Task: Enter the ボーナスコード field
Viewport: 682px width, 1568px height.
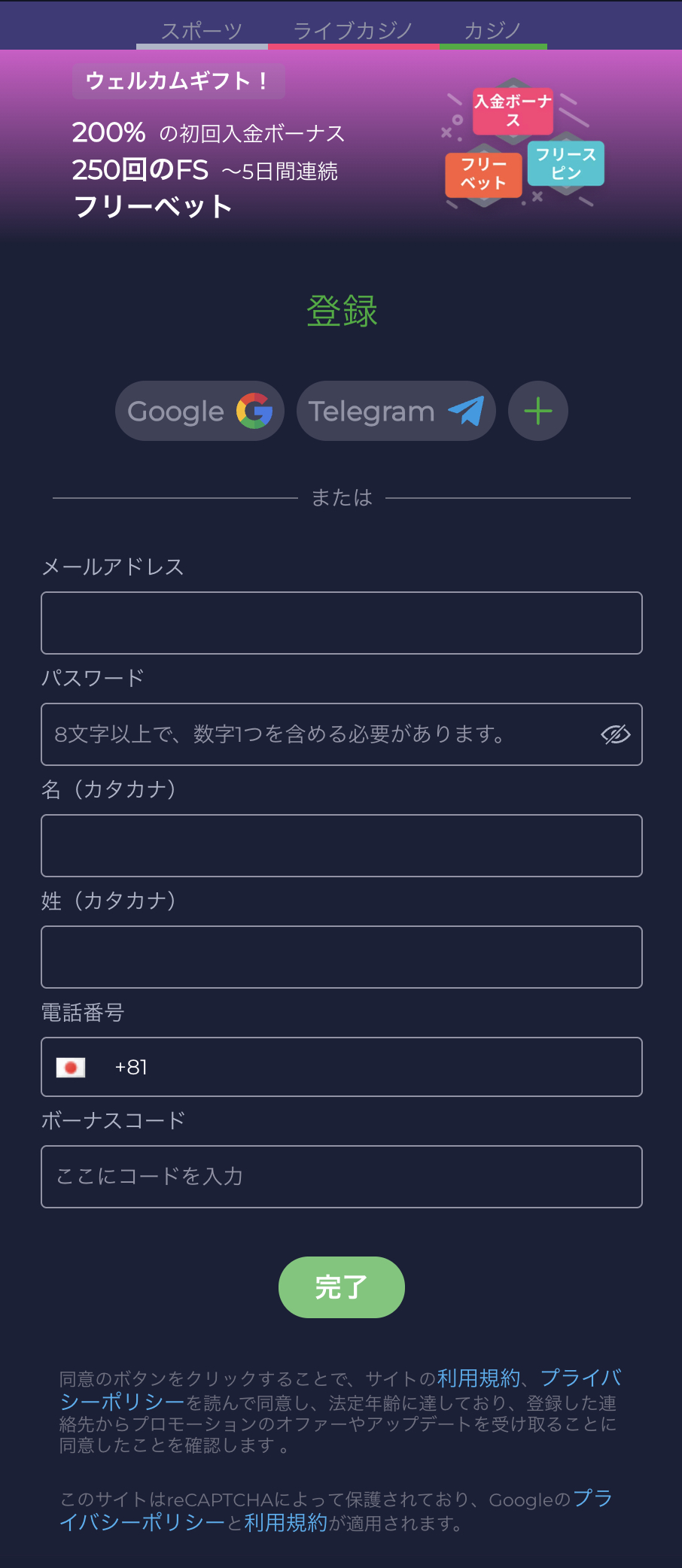Action: click(x=341, y=1177)
